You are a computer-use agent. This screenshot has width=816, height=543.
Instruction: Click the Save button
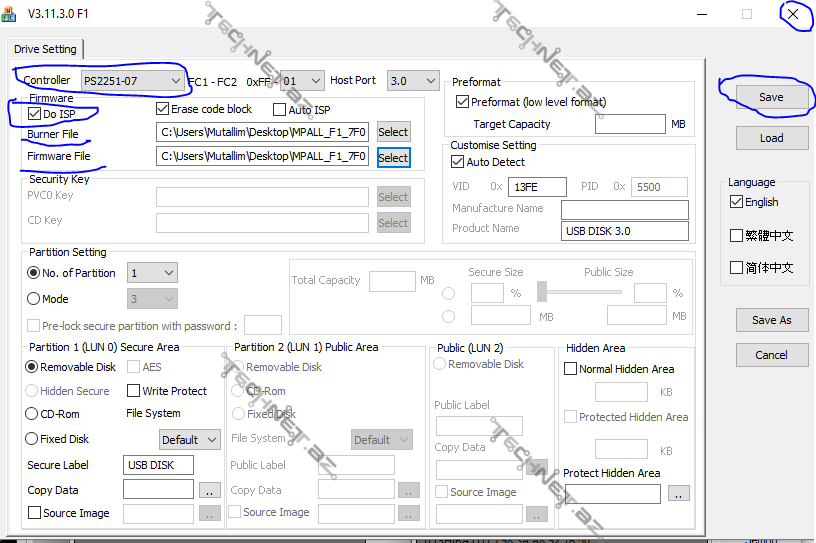click(771, 97)
